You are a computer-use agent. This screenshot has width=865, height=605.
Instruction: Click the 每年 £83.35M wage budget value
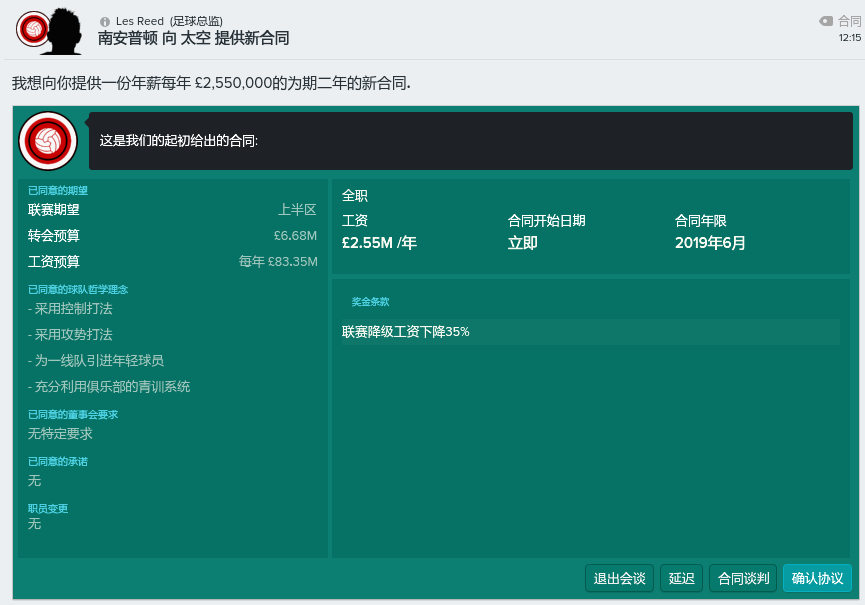(x=278, y=261)
